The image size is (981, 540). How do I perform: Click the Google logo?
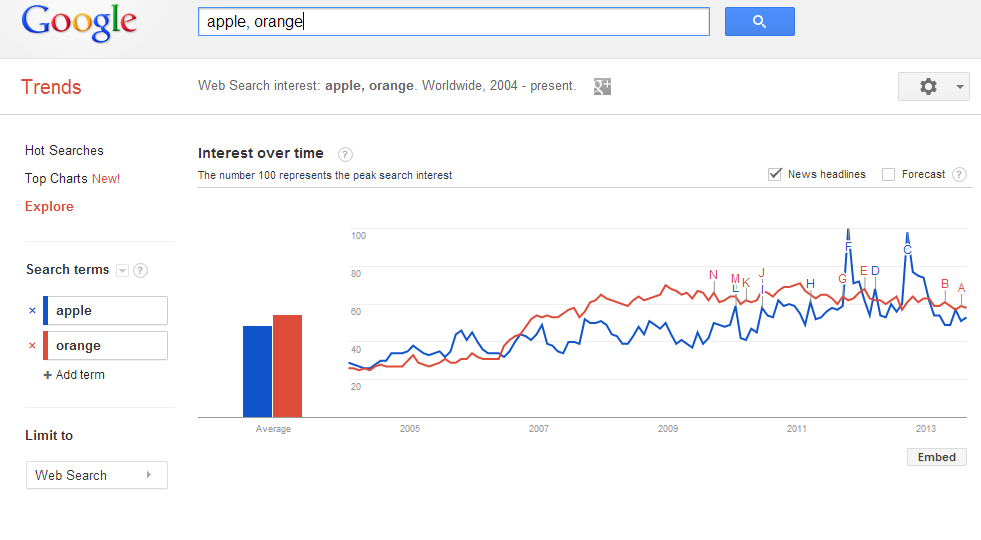click(79, 22)
